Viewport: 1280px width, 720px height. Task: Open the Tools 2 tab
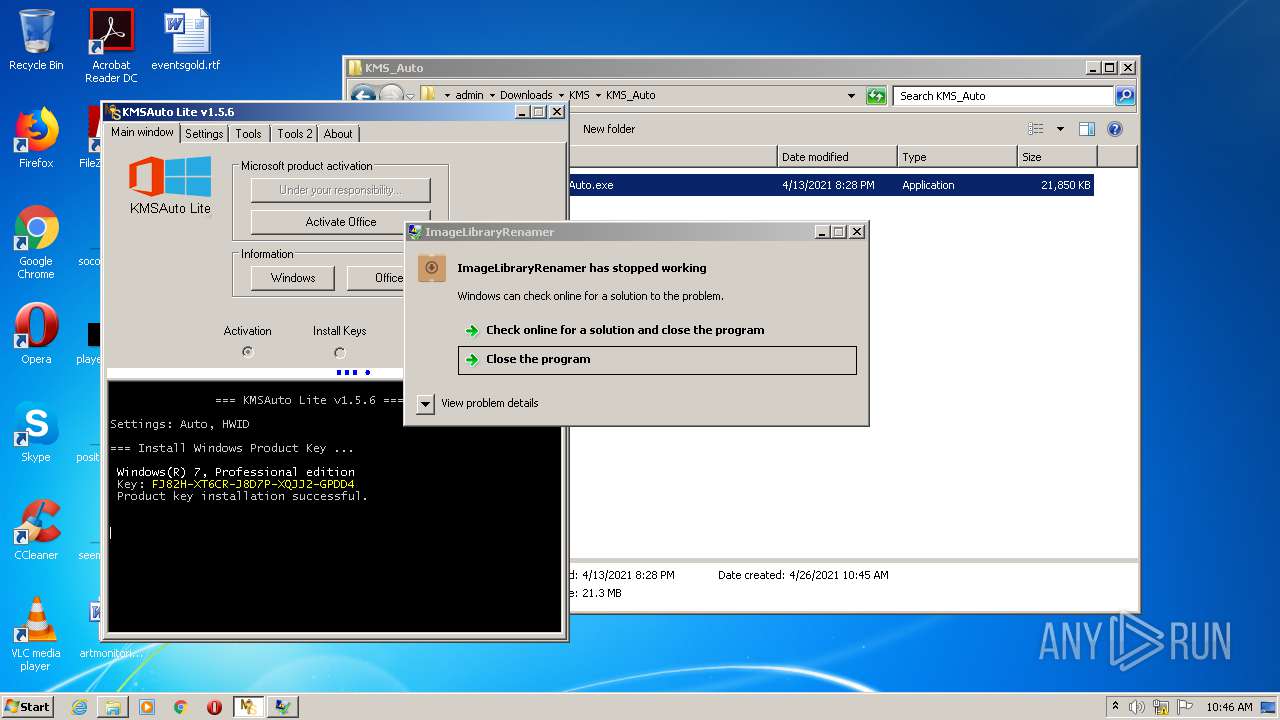click(295, 134)
